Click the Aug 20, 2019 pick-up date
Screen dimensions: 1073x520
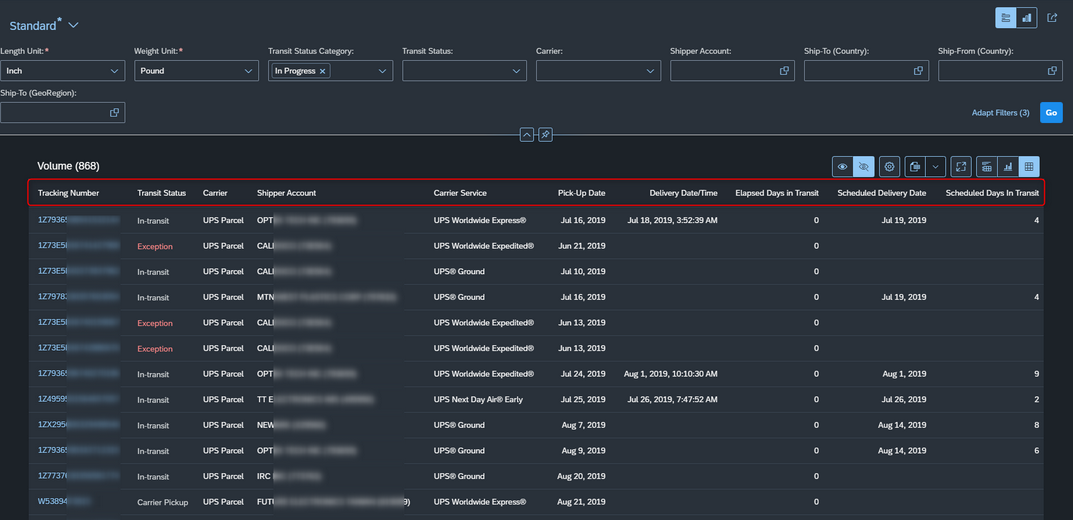click(581, 476)
